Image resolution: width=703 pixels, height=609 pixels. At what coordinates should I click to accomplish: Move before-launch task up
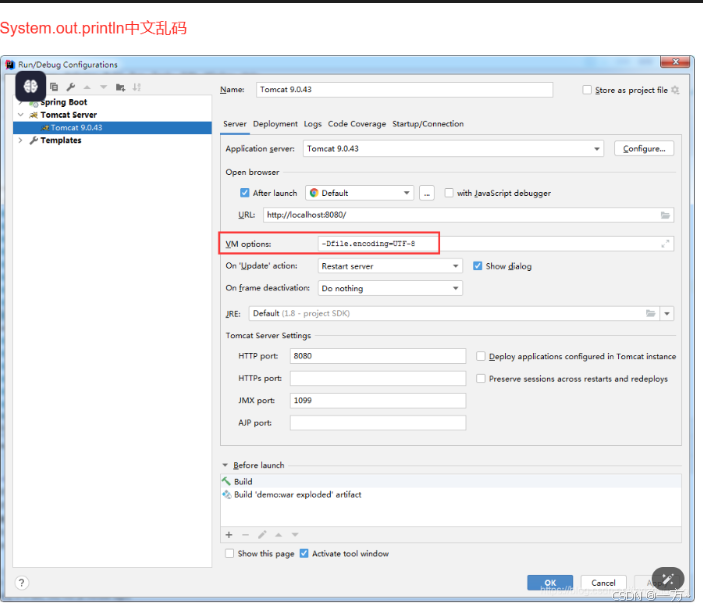(x=278, y=535)
